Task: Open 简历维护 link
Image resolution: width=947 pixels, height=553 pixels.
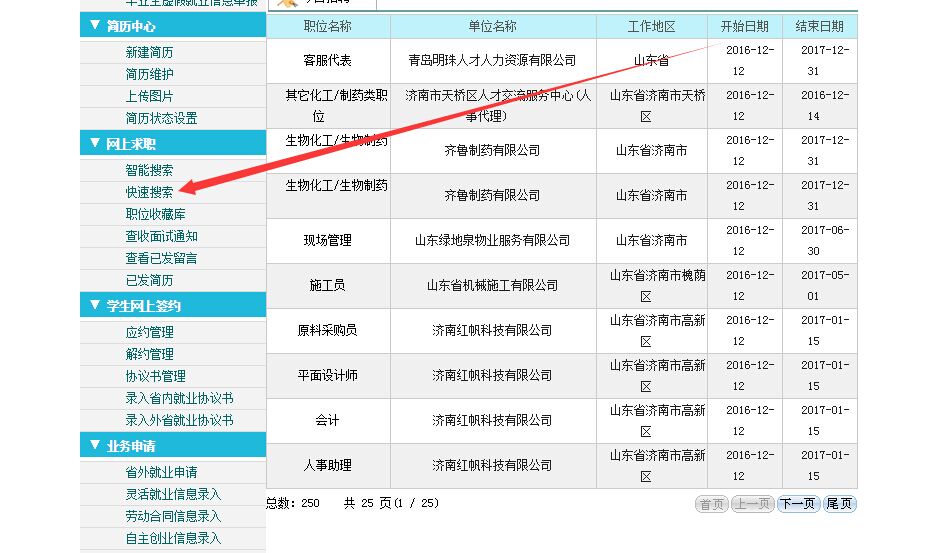Action: [149, 74]
